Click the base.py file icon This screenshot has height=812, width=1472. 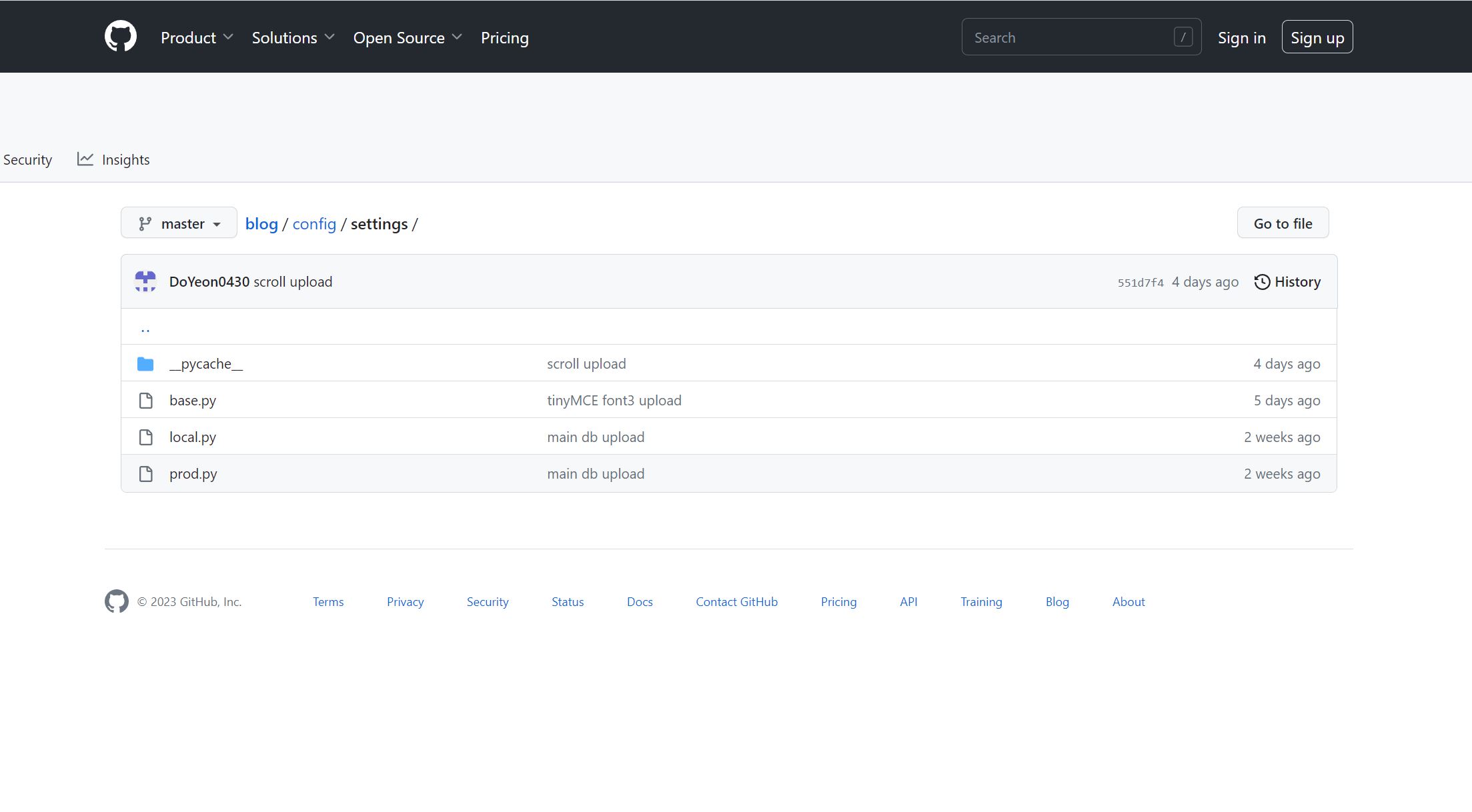145,400
